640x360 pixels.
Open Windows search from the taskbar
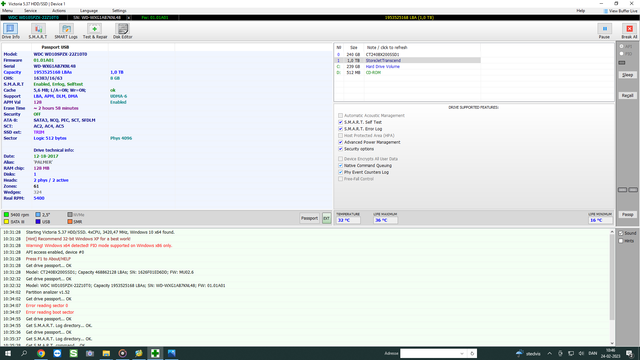click(24, 353)
